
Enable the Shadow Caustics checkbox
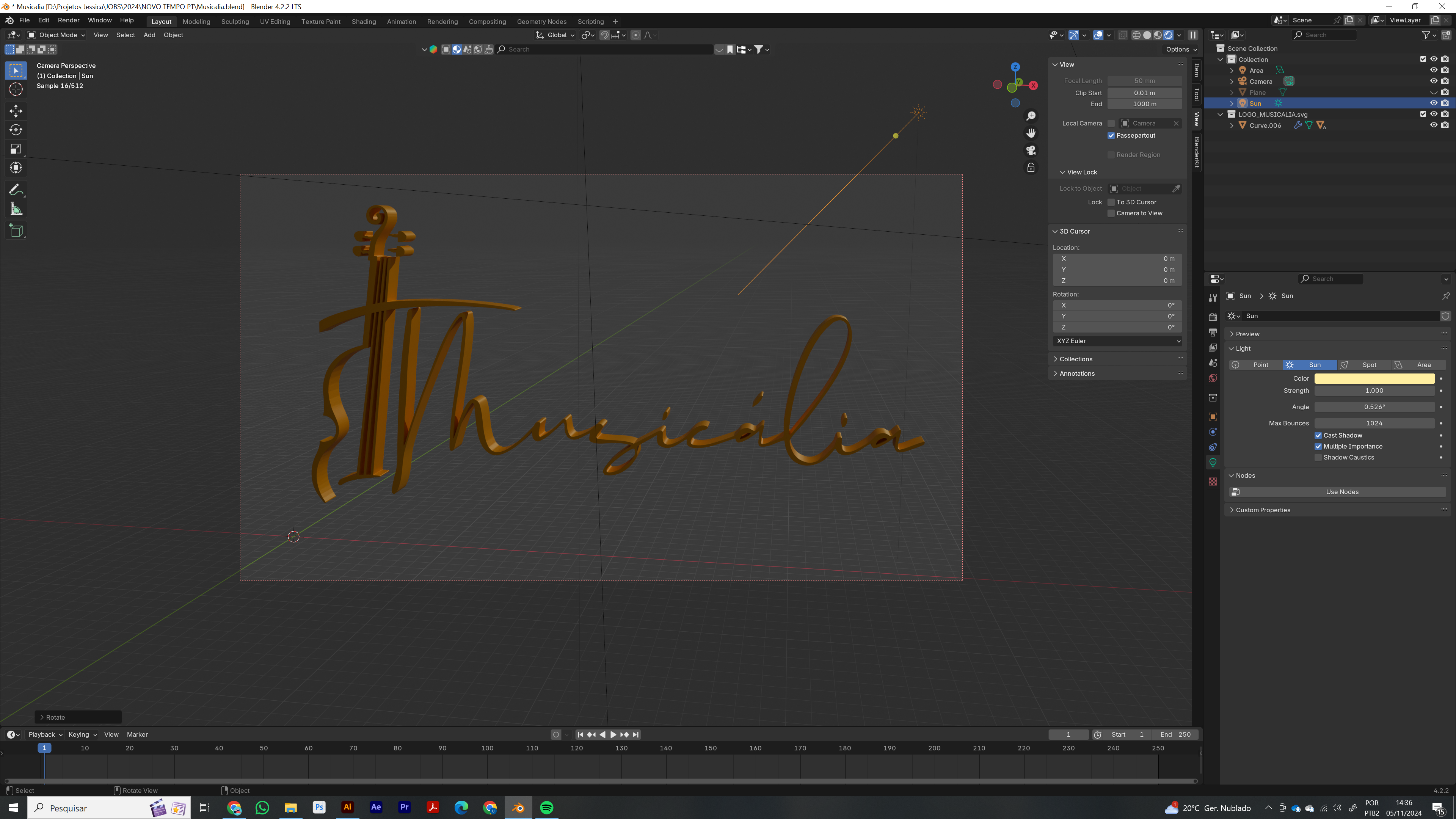pyautogui.click(x=1318, y=457)
